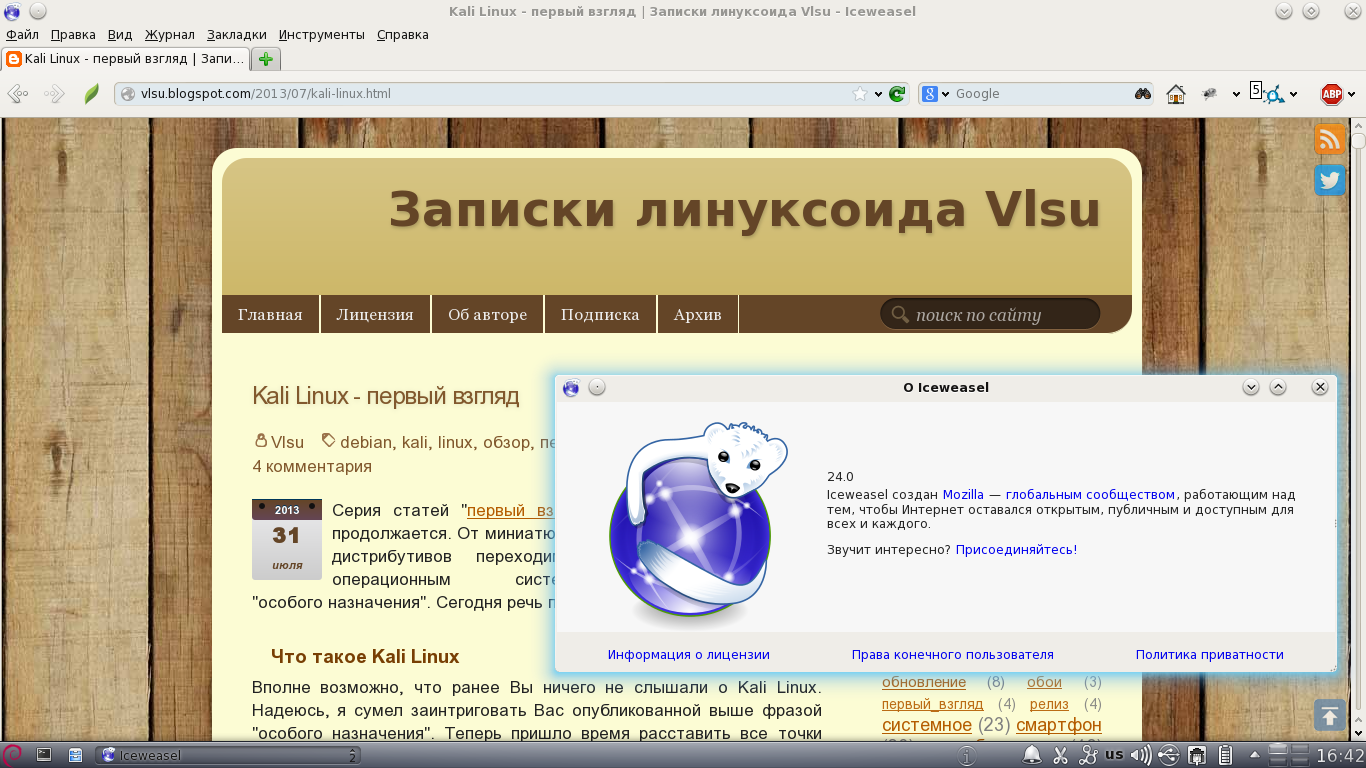
Task: Open the dropdown arrow beside the blue share-style toolbar icon
Action: click(1294, 94)
